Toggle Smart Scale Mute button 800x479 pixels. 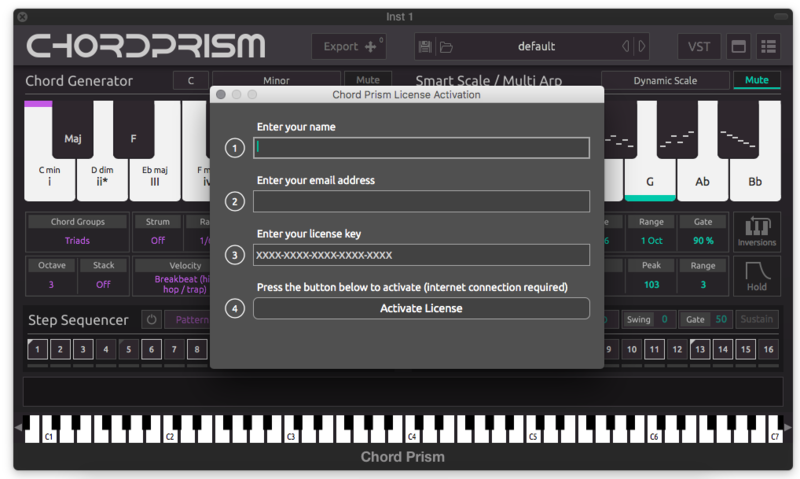[757, 80]
